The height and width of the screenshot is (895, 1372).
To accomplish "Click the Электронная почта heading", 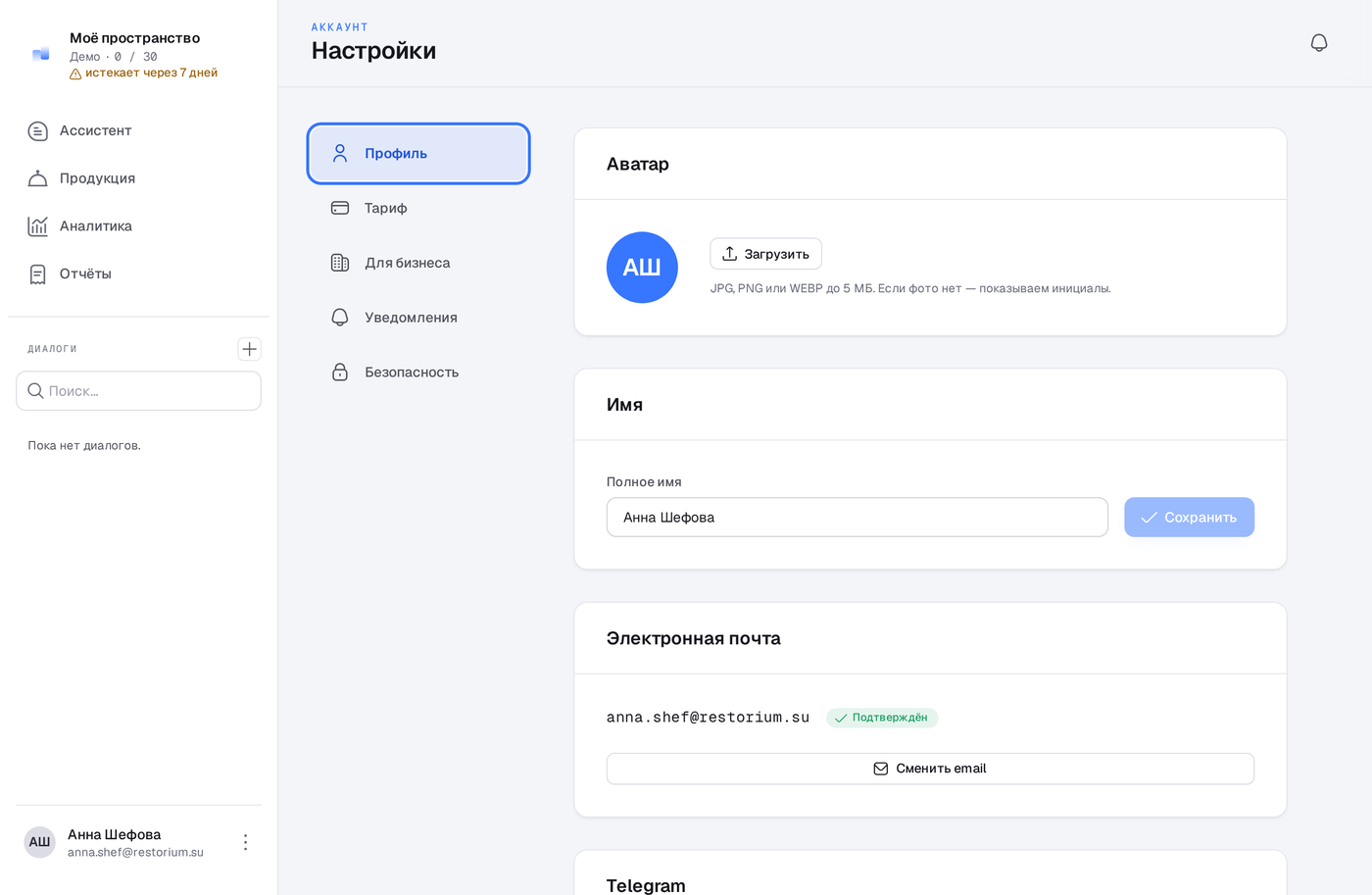I will pyautogui.click(x=693, y=638).
